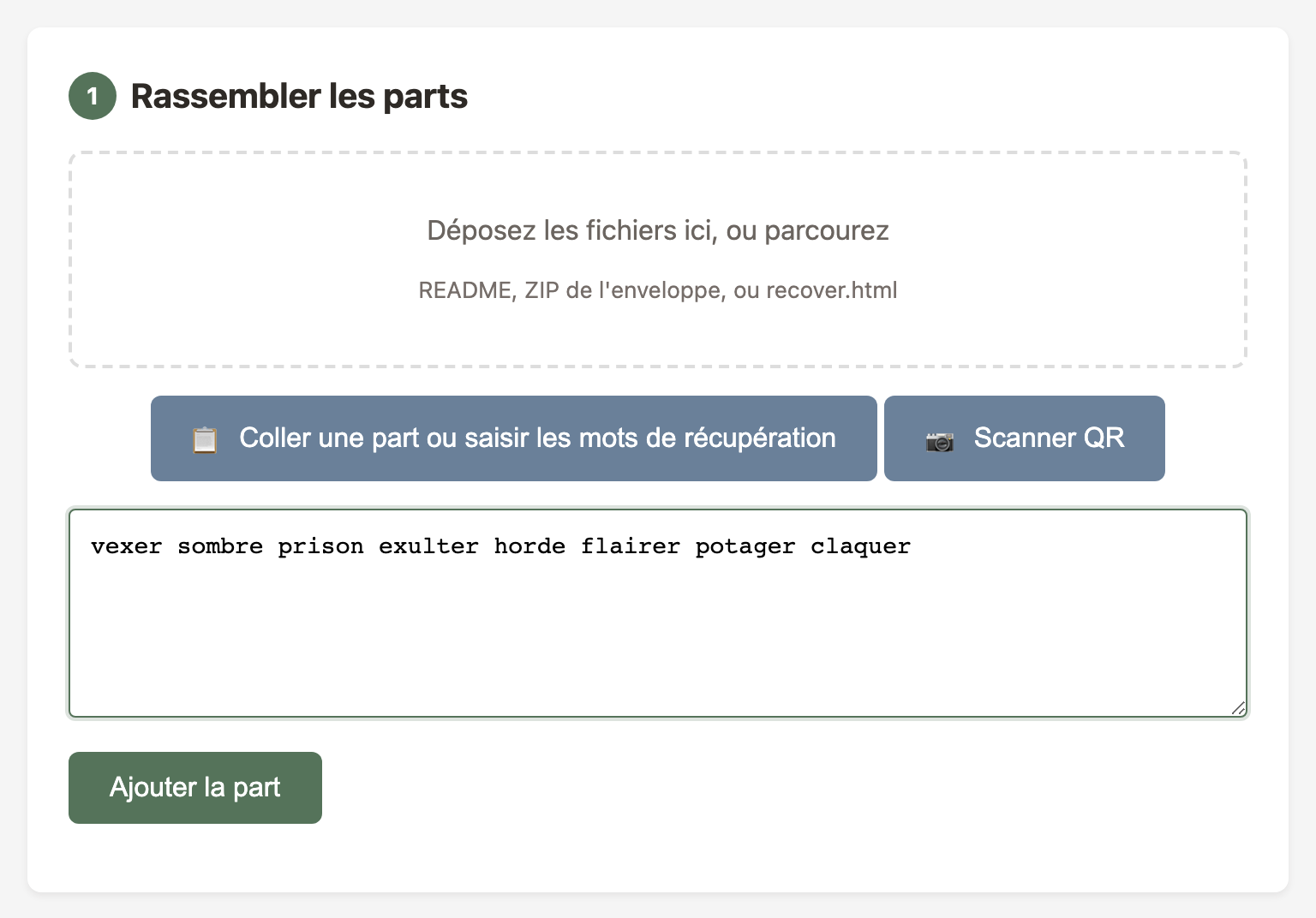Click the README, ZIP hint text
This screenshot has height=918, width=1316.
click(x=657, y=289)
